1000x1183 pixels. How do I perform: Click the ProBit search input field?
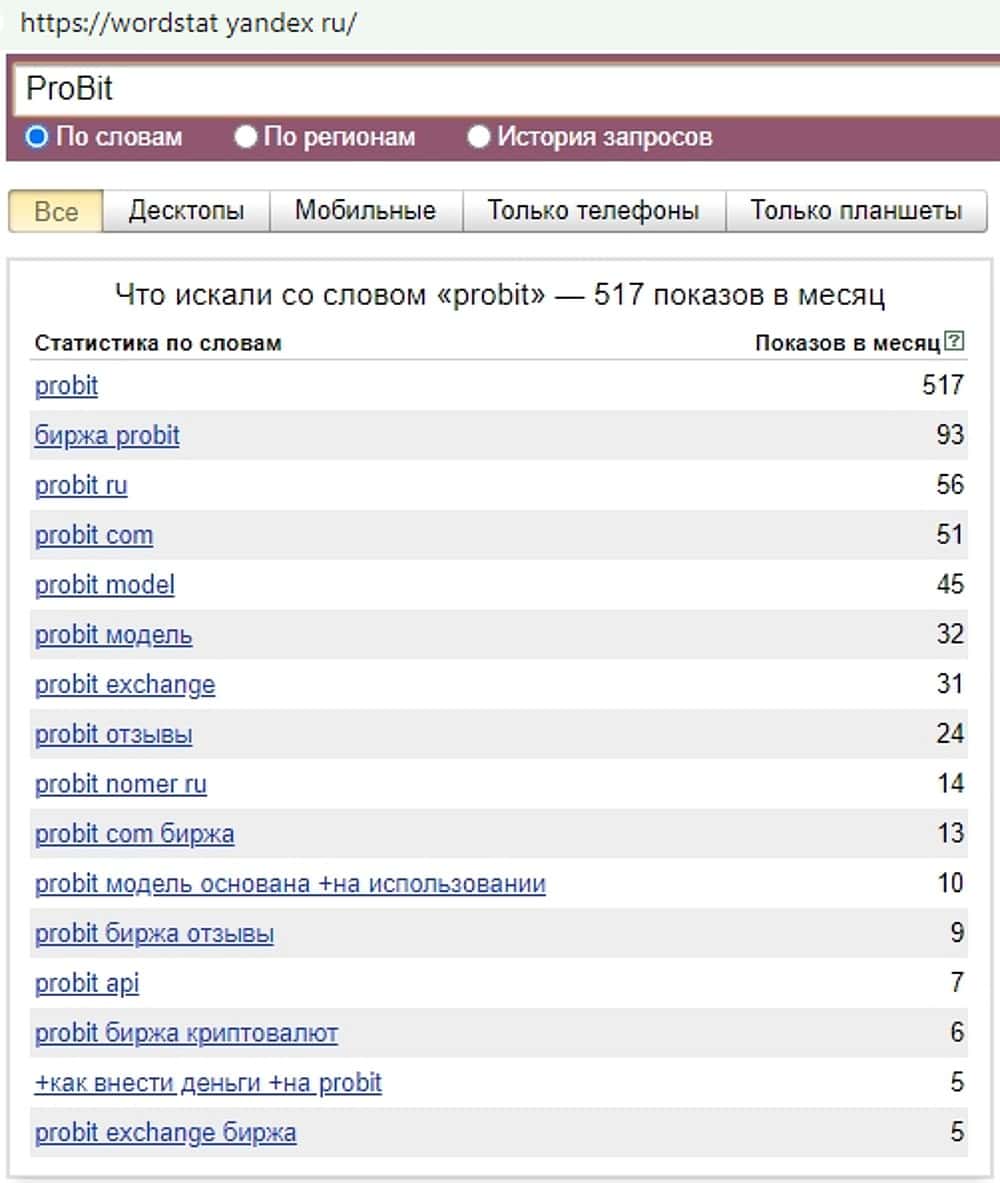click(x=507, y=89)
